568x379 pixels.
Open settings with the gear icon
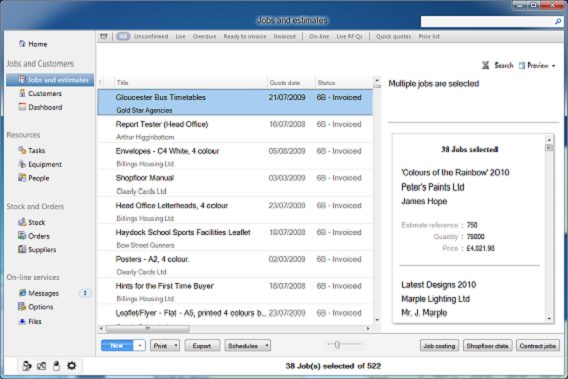[72, 366]
